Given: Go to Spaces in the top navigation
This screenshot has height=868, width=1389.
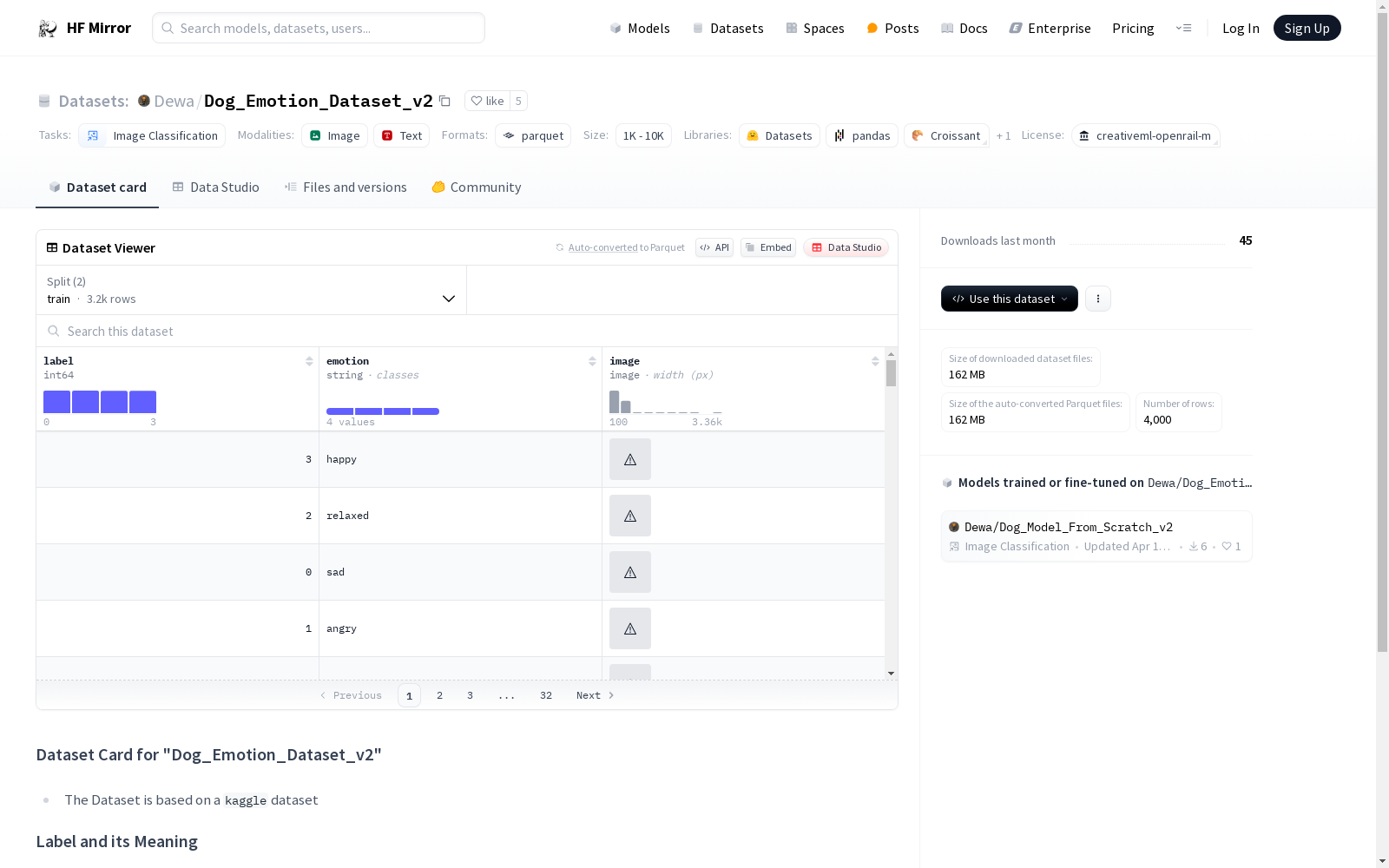Looking at the screenshot, I should (x=815, y=28).
